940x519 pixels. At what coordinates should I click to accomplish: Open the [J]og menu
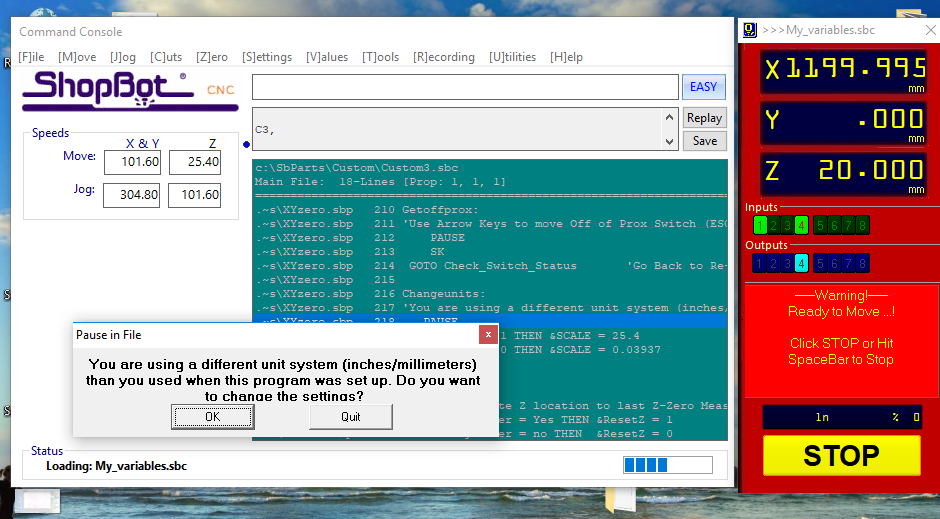pyautogui.click(x=123, y=57)
